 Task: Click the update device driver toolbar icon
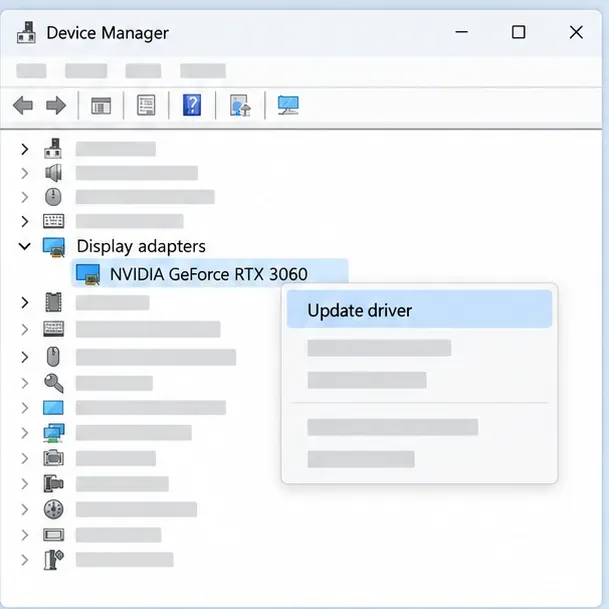240,105
